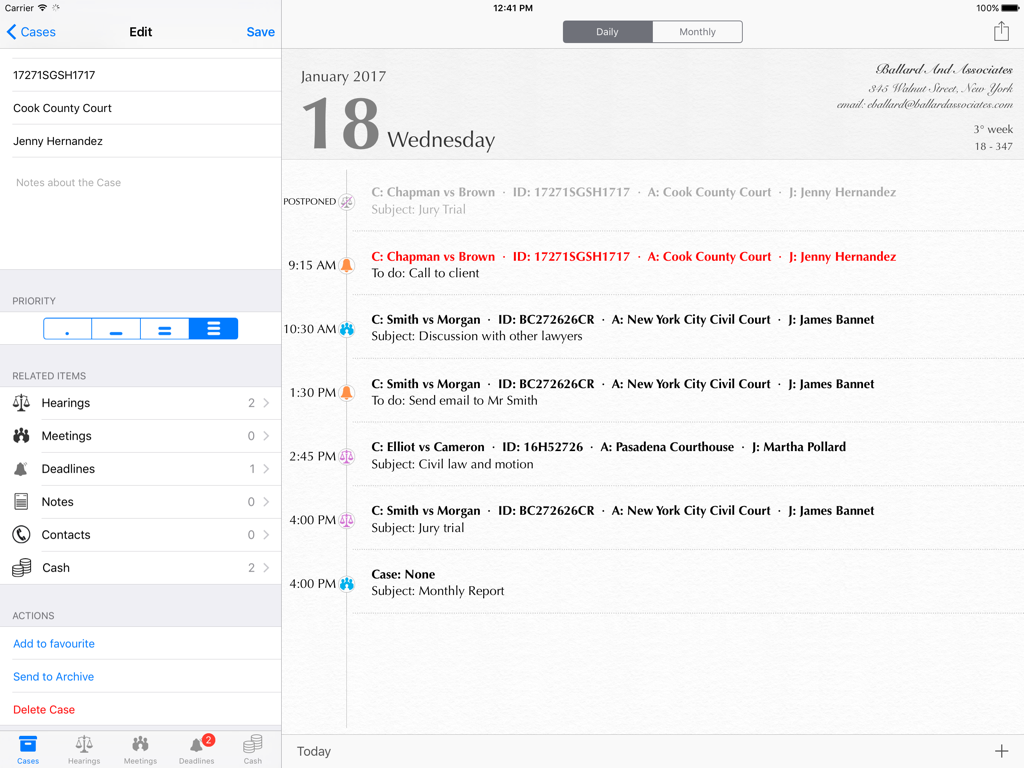Screen dimensions: 1024x768
Task: Tap the Notes about the Case field
Action: click(140, 182)
